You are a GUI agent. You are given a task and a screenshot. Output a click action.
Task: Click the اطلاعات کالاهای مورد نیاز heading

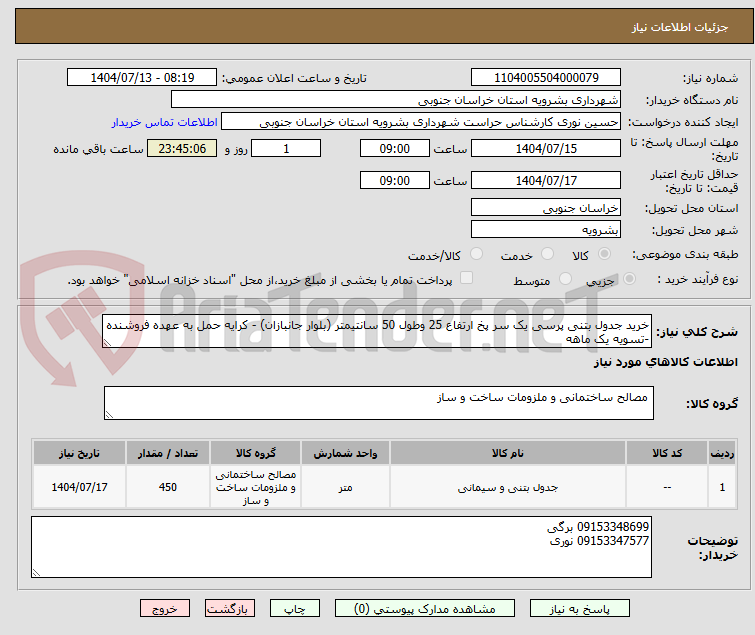(x=665, y=362)
